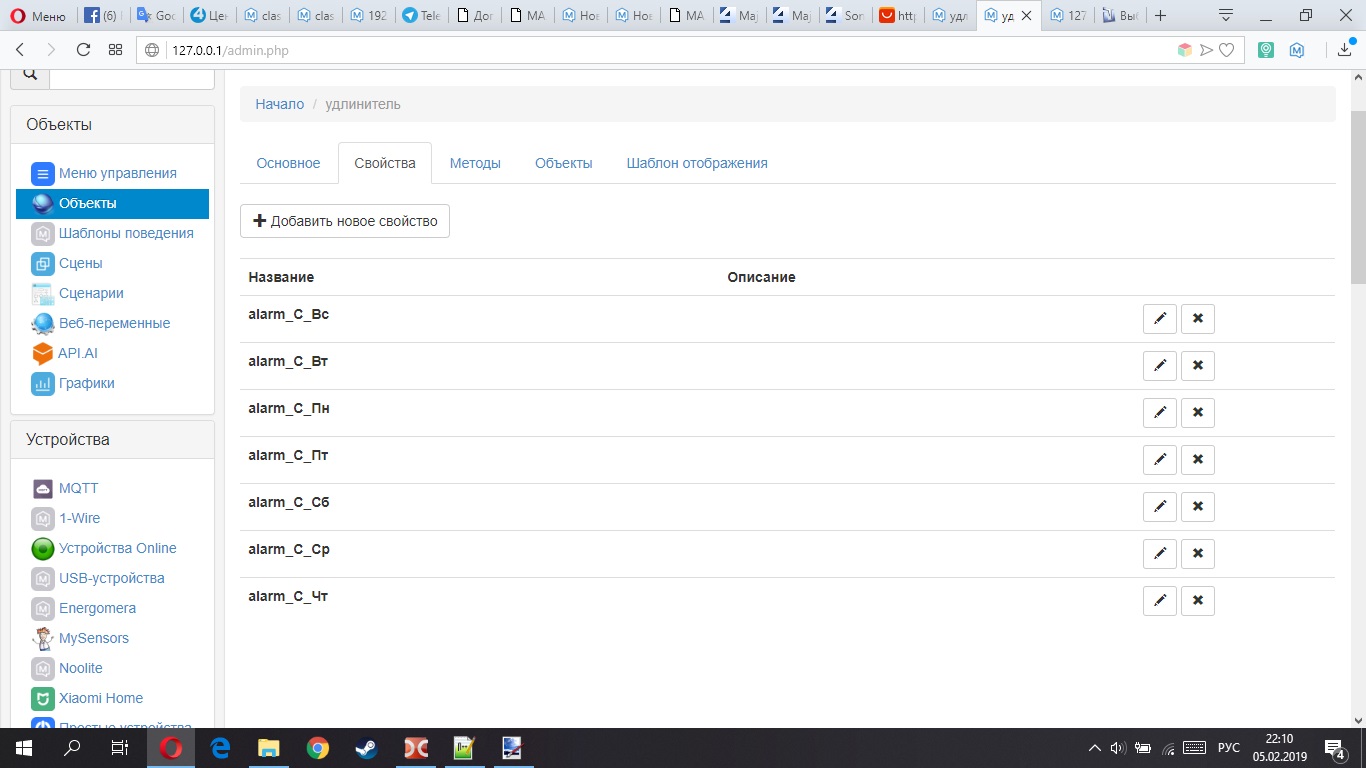Open Сценарии in the sidebar
This screenshot has height=768, width=1366.
[x=78, y=293]
